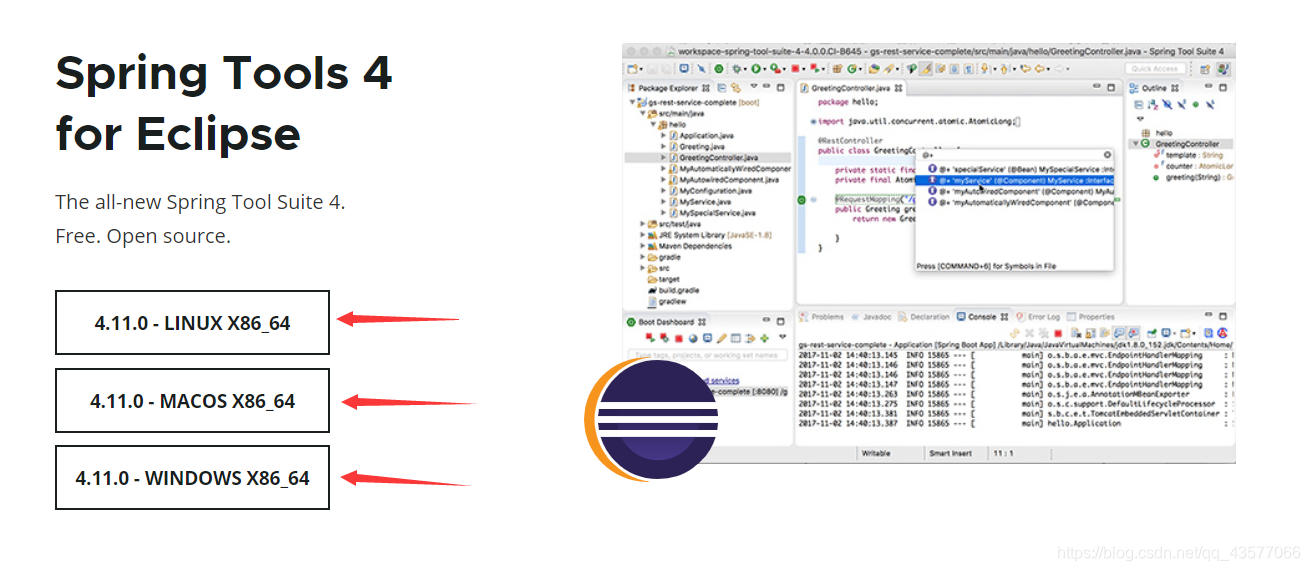Viewport: 1310px width, 571px height.
Task: Close the symbols popup with X icon
Action: tap(1107, 155)
